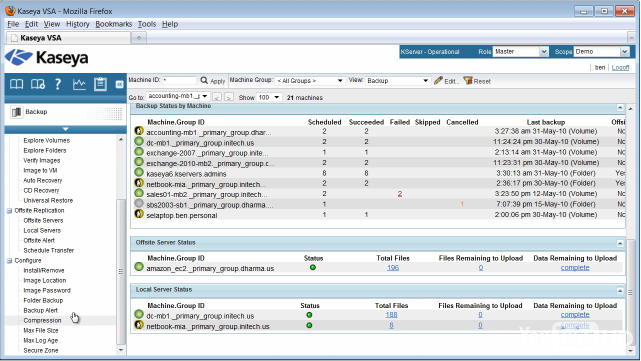Open the help question mark icon
The width and height of the screenshot is (641, 361).
point(58,84)
